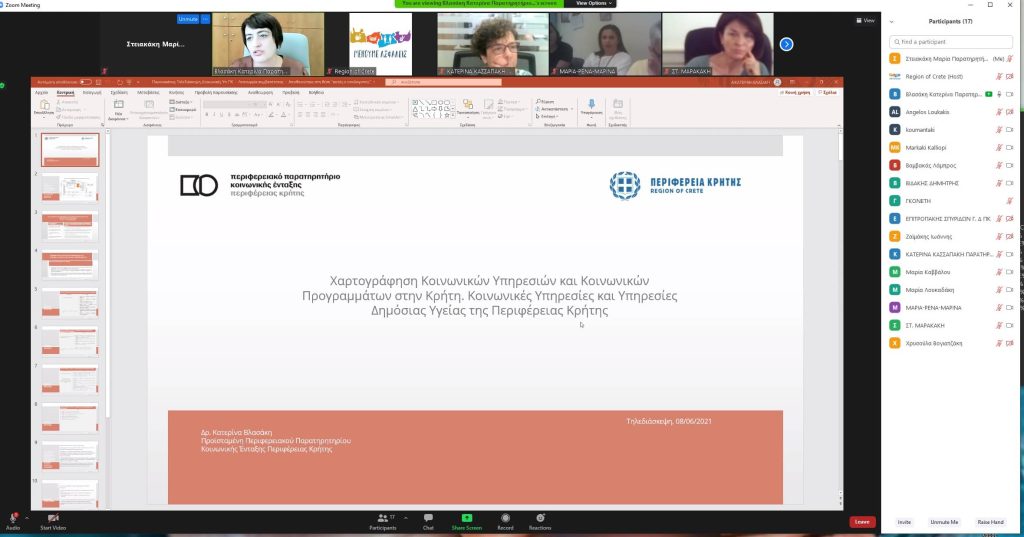Image resolution: width=1024 pixels, height=537 pixels.
Task: Open the Participants panel icon in toolbar
Action: coord(383,518)
